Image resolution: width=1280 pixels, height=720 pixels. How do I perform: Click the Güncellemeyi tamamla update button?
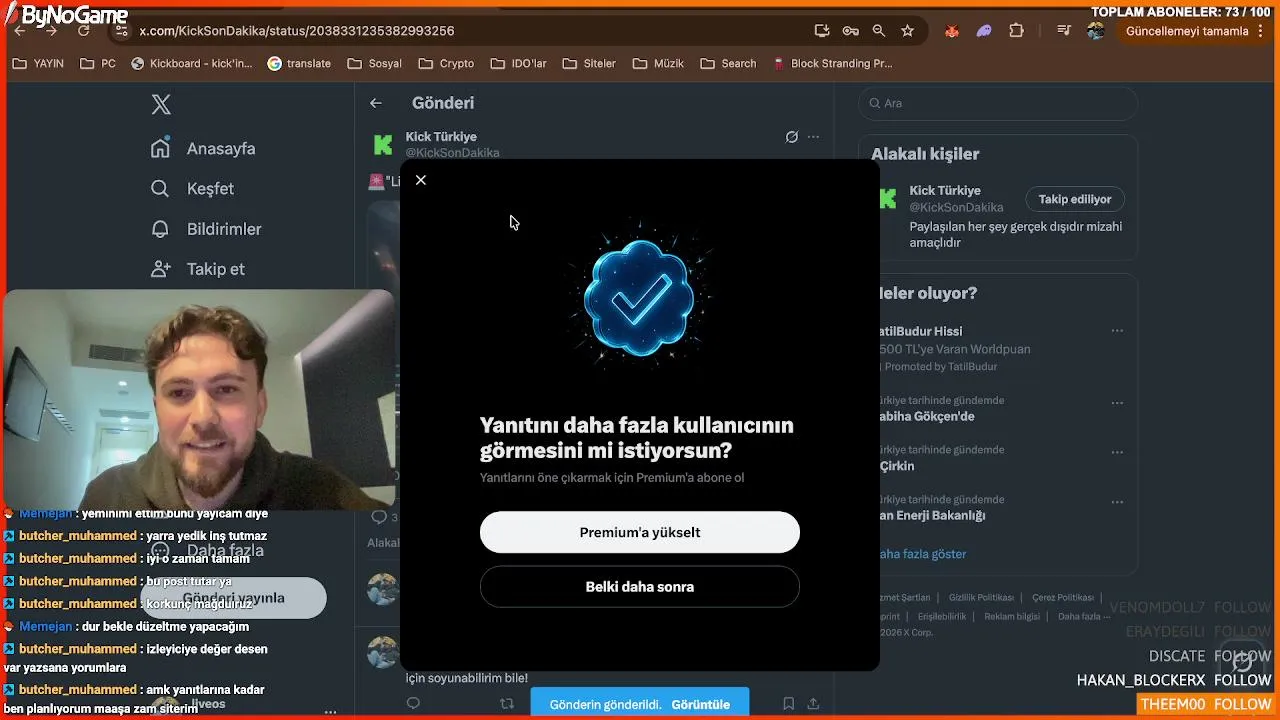(x=1187, y=31)
